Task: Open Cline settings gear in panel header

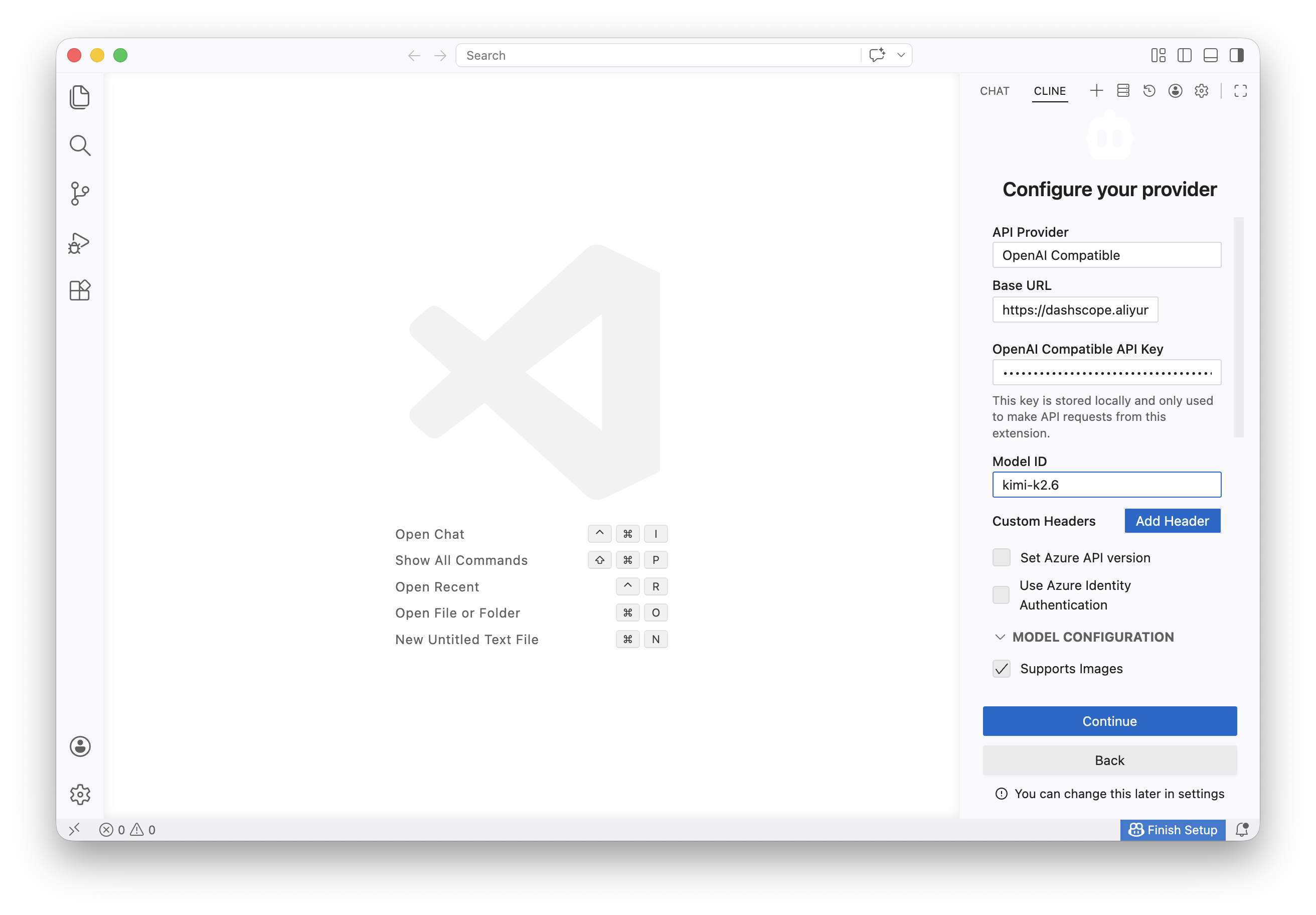Action: point(1201,91)
